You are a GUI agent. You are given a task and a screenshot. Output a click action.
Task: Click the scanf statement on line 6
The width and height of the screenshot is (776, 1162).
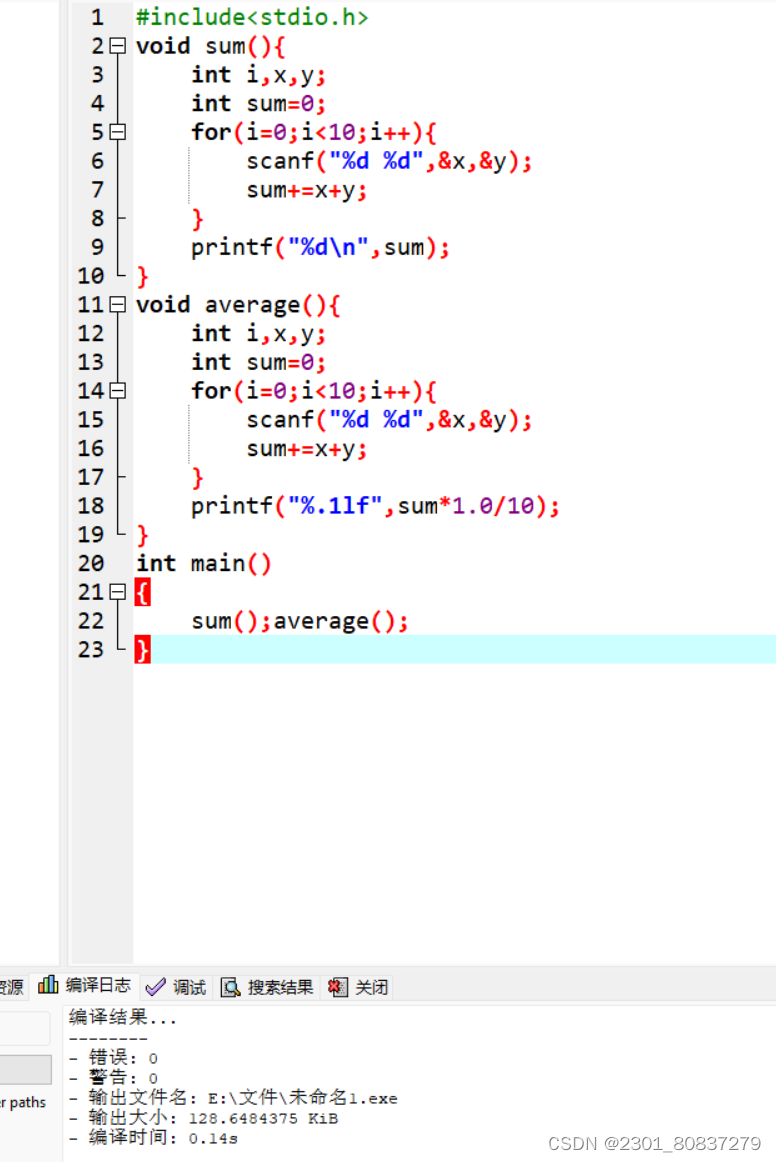390,161
